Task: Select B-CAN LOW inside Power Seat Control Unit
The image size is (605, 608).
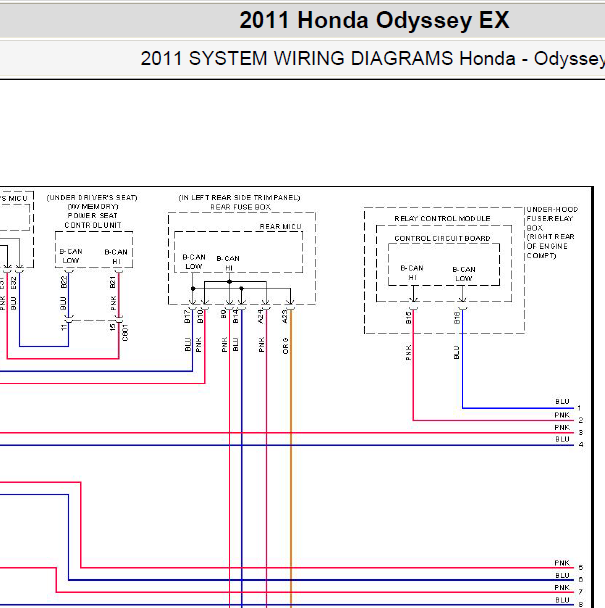Action: click(71, 256)
